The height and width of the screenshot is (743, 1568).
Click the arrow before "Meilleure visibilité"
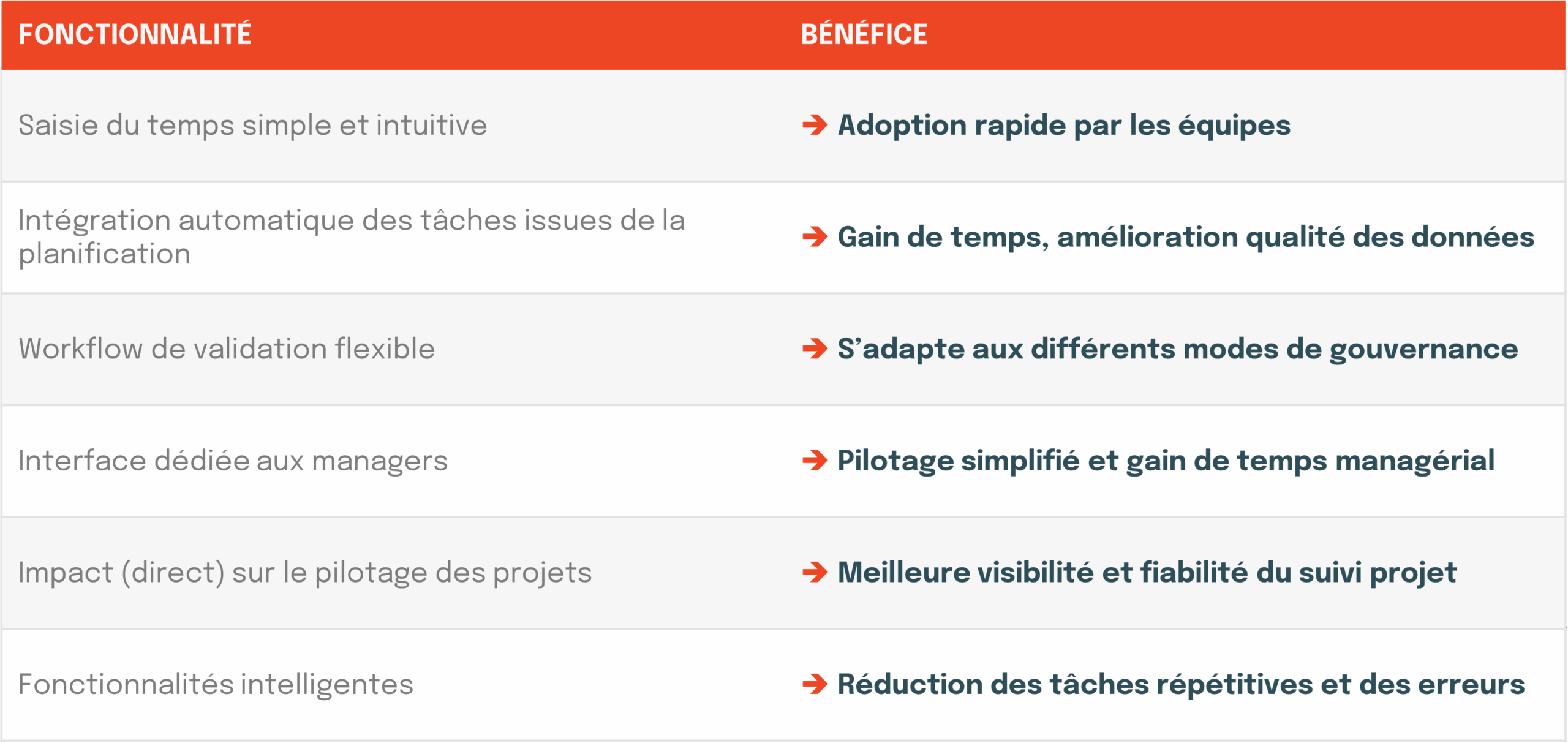click(815, 572)
